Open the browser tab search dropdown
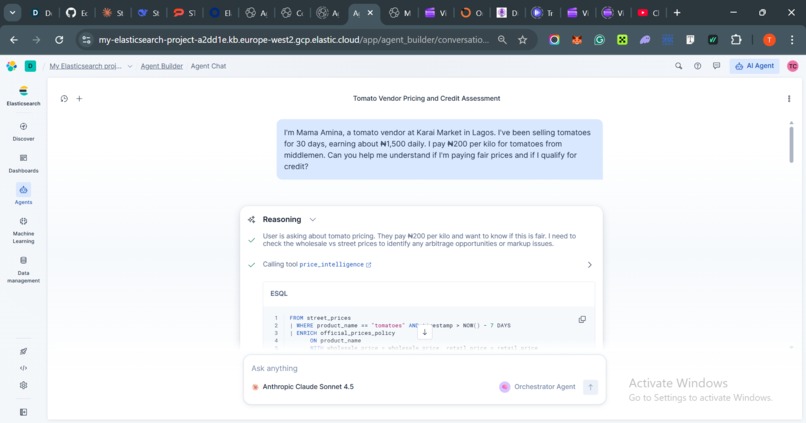This screenshot has height=423, width=806. tap(12, 13)
